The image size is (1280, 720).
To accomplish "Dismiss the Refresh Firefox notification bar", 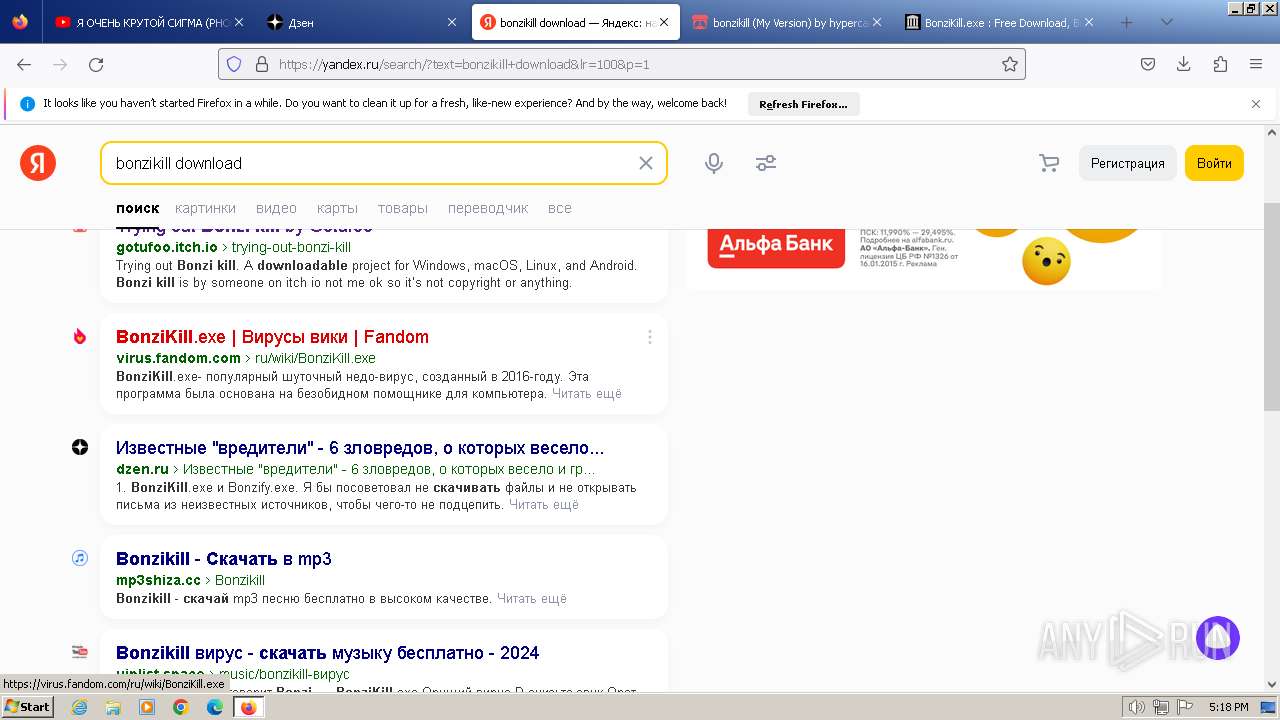I will pyautogui.click(x=1256, y=103).
